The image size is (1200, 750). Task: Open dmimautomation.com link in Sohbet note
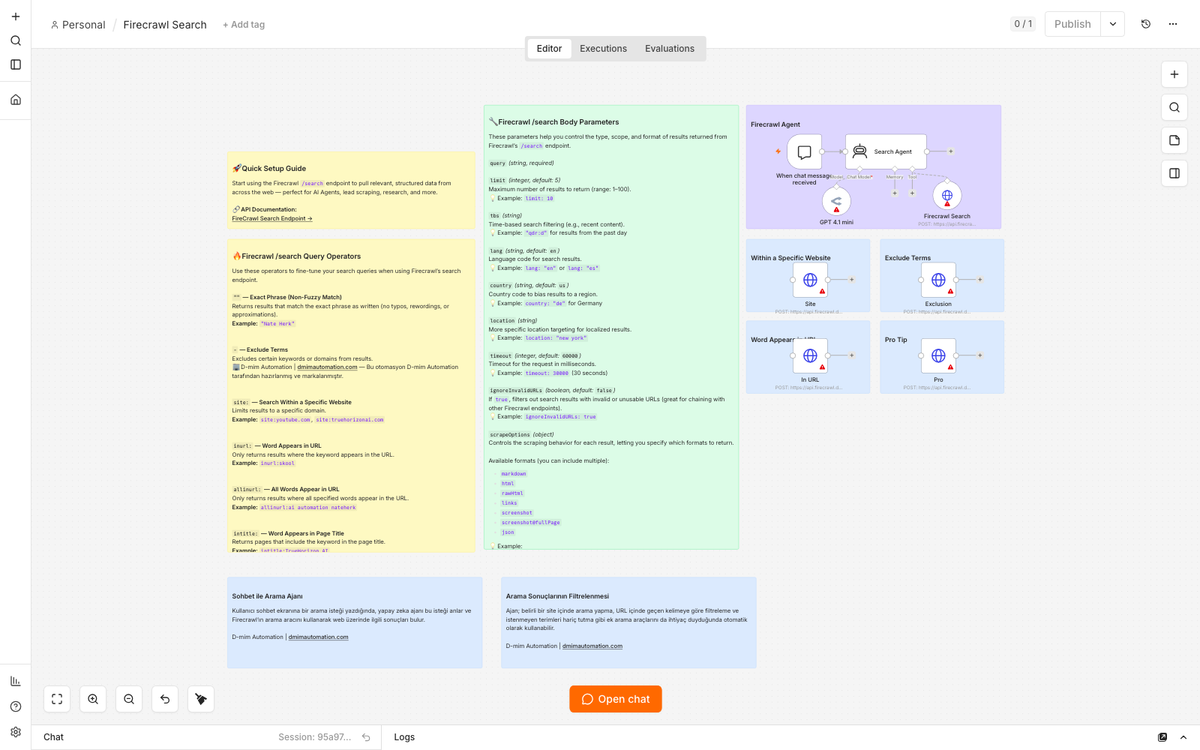pos(318,637)
